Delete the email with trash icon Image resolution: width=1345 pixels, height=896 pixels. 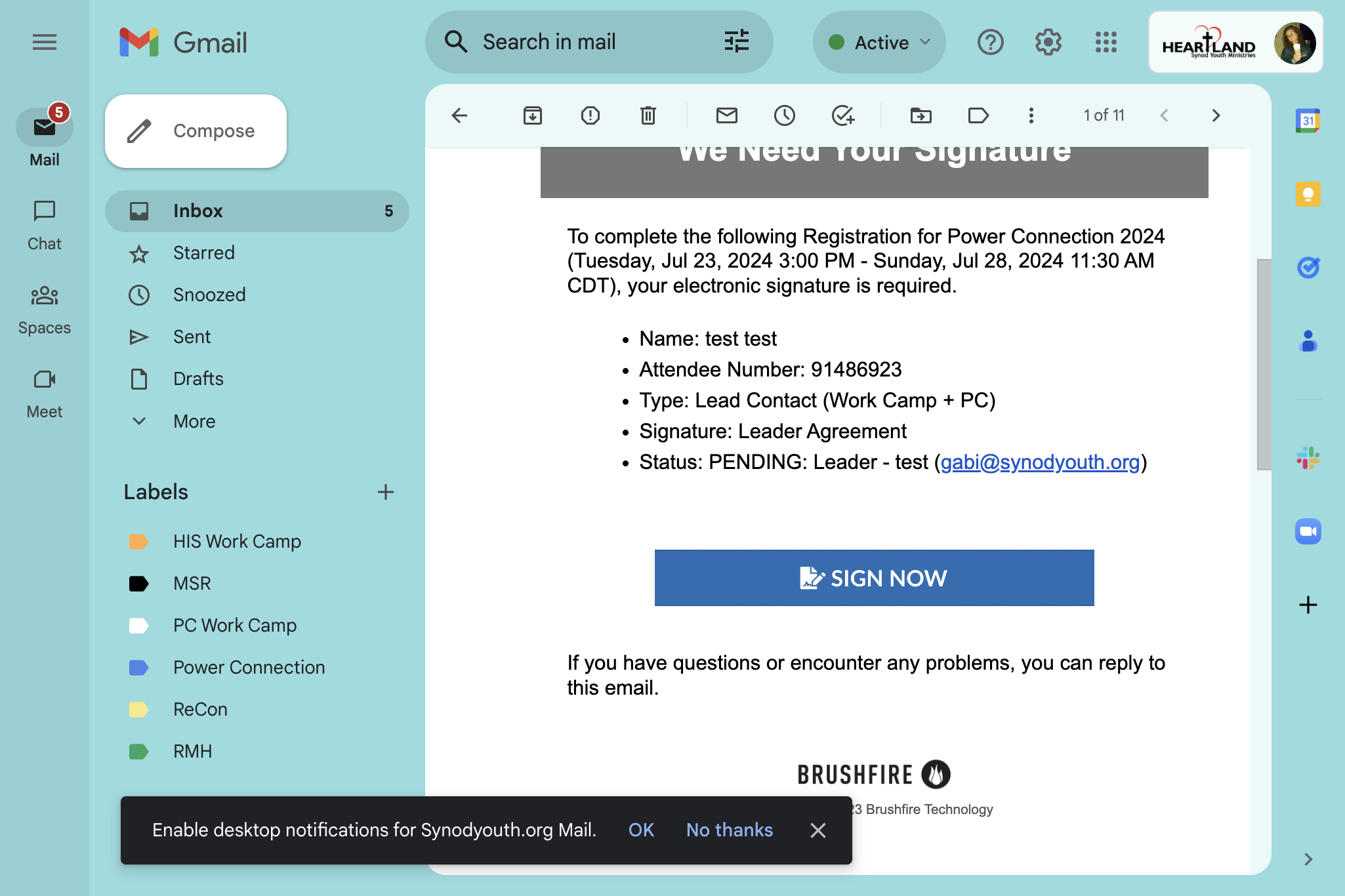(x=648, y=115)
